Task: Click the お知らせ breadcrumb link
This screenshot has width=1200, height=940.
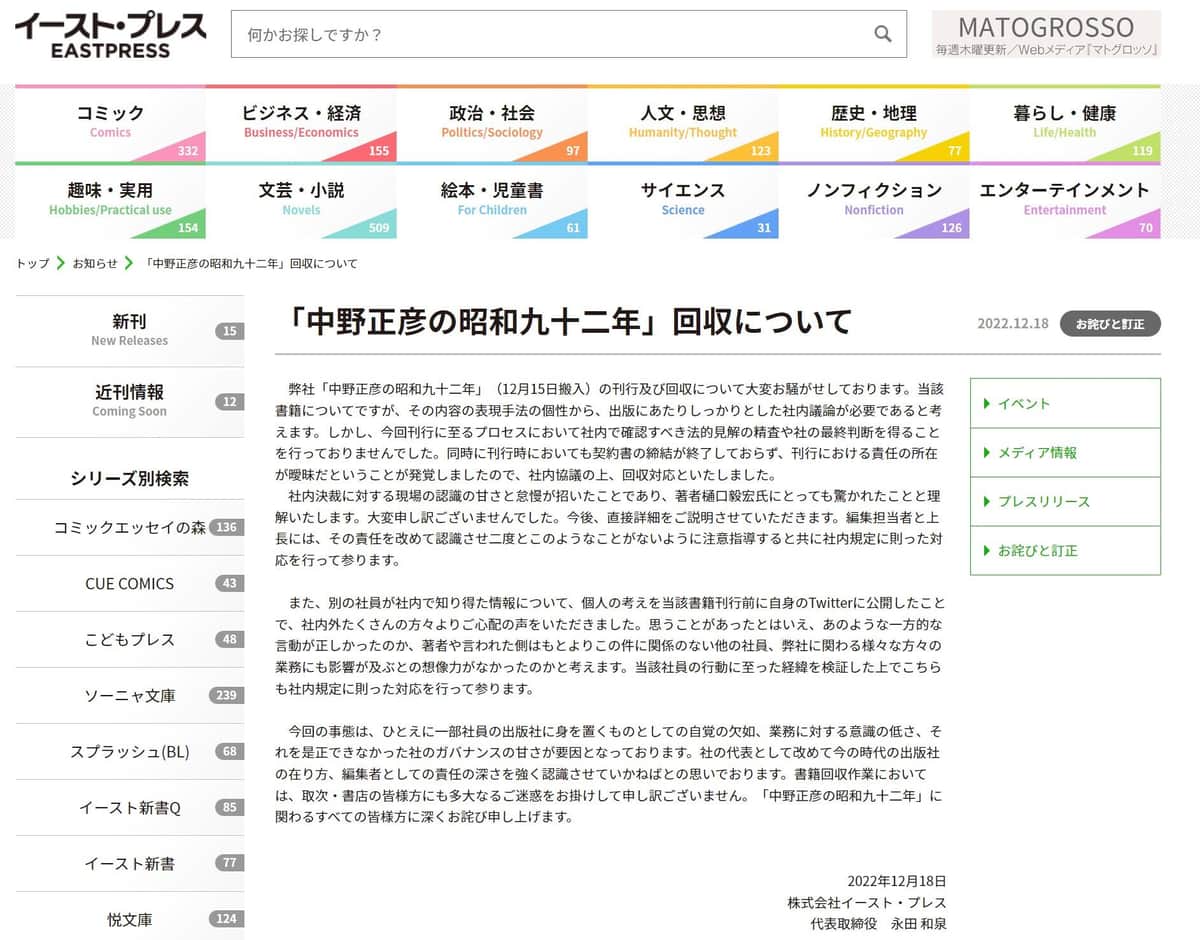Action: tap(95, 264)
